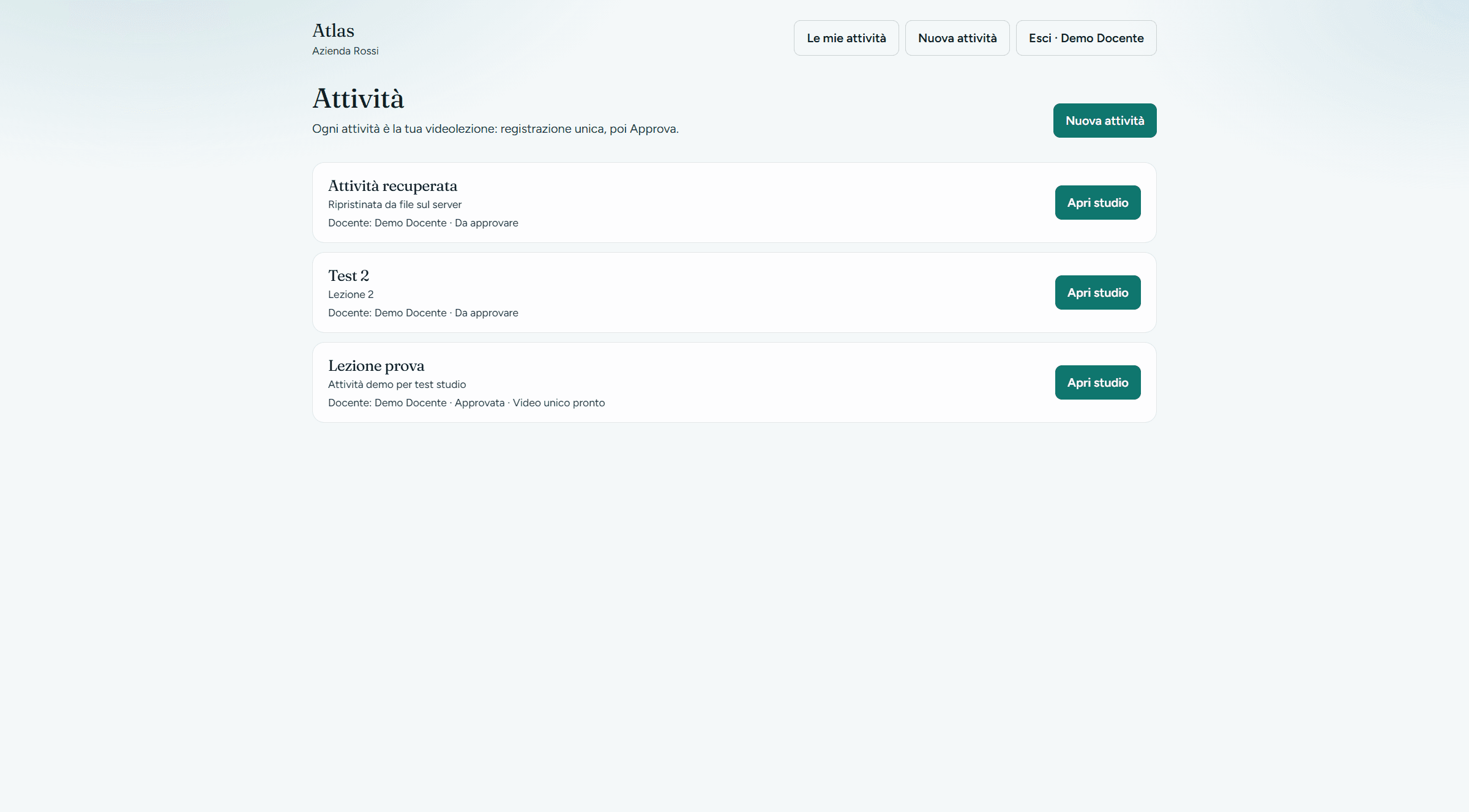Open the Atlas logo link
Viewport: 1469px width, 812px height.
tap(333, 31)
